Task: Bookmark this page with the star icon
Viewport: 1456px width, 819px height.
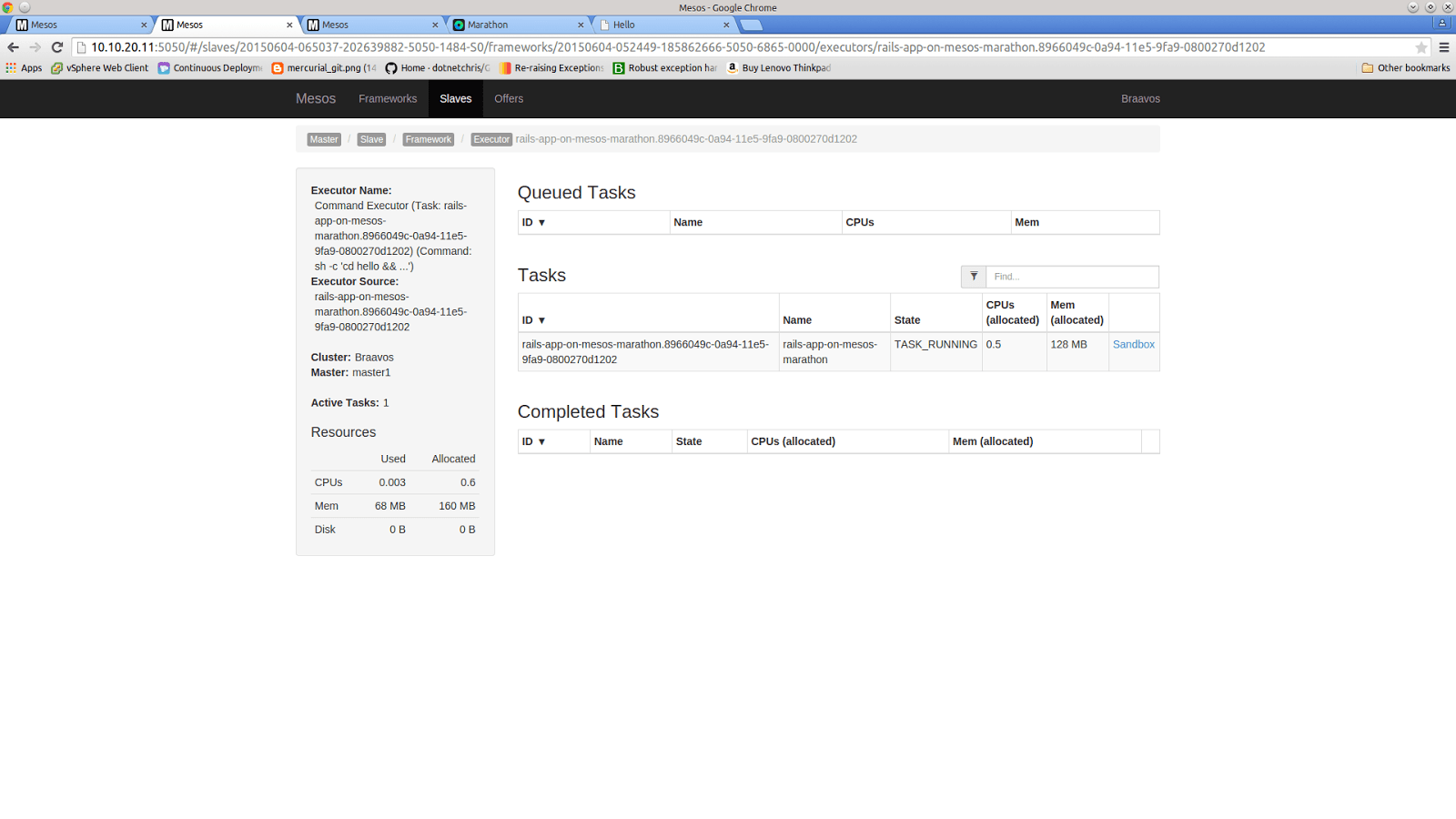Action: point(1421,47)
